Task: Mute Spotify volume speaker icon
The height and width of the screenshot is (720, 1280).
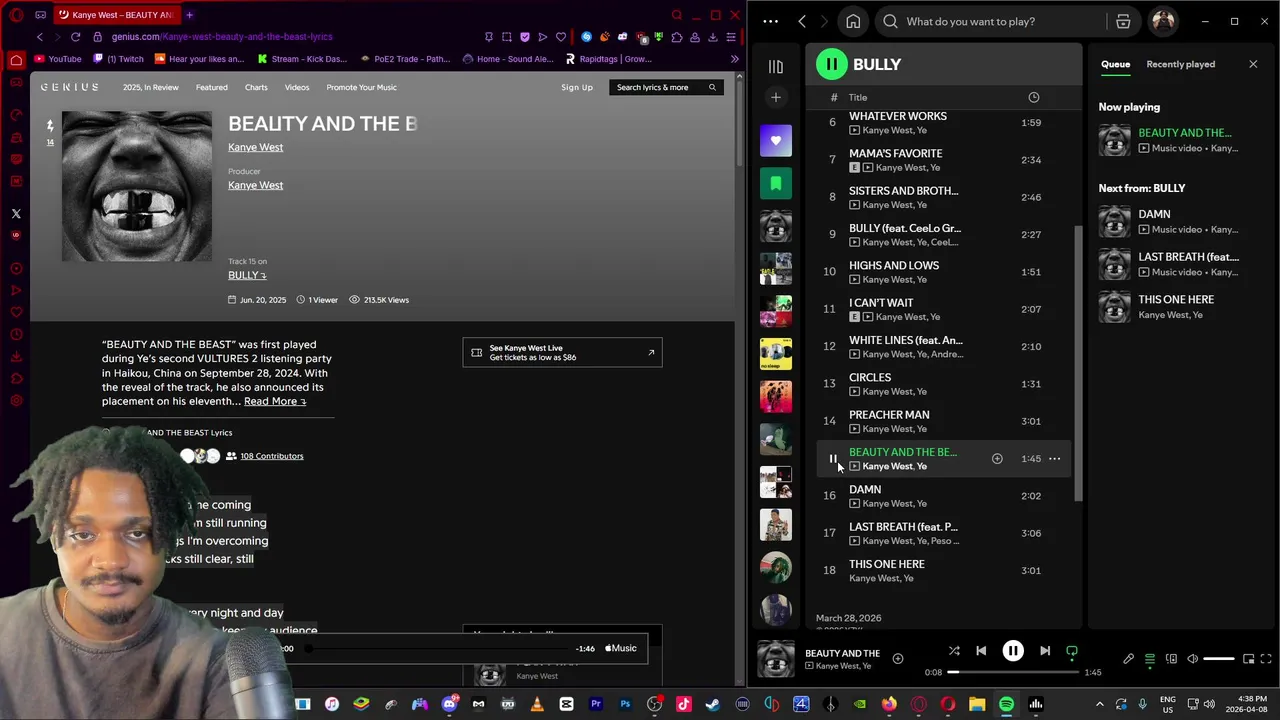Action: pyautogui.click(x=1193, y=659)
